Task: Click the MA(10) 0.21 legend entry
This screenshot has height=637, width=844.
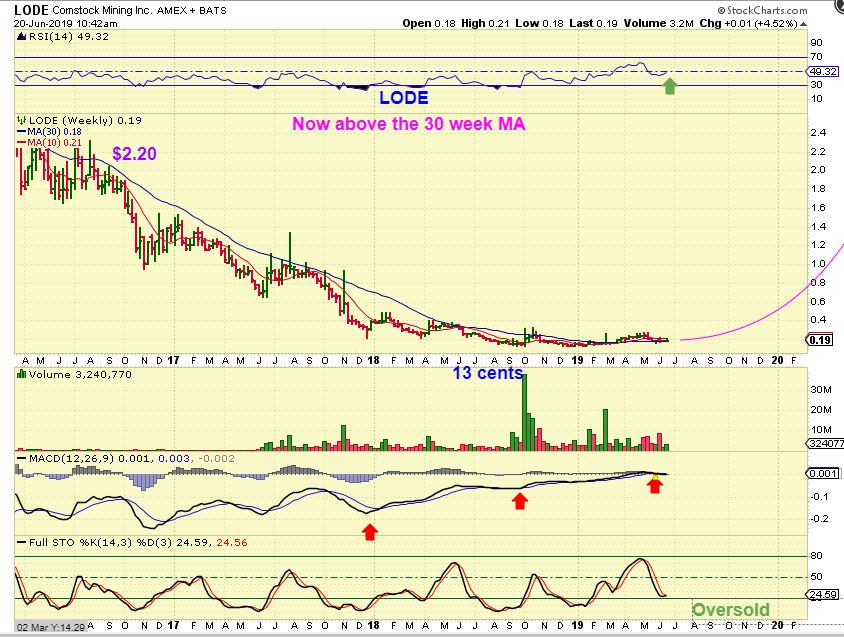Action: [x=50, y=143]
